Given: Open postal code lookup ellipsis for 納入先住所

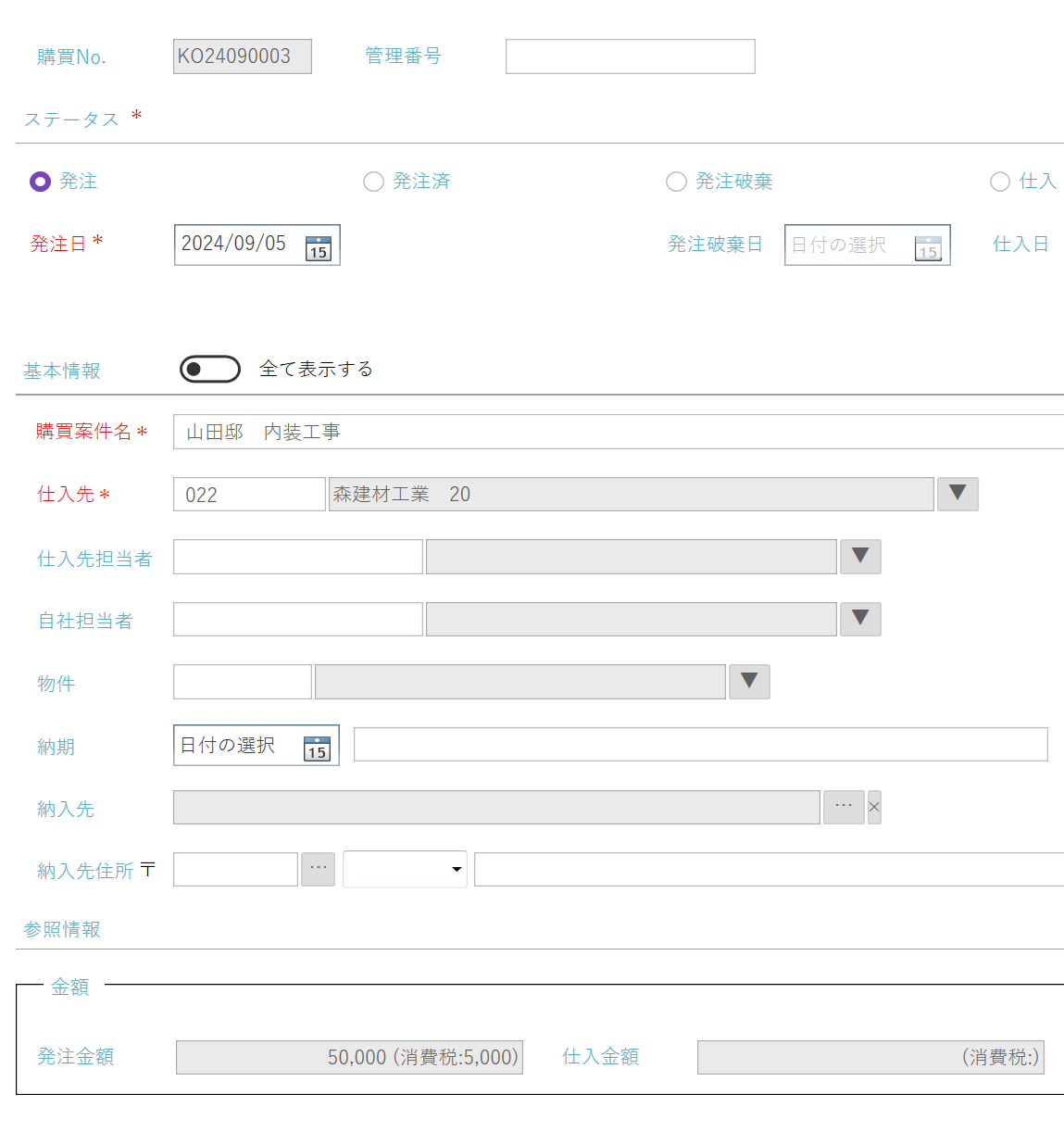Looking at the screenshot, I should coord(319,869).
